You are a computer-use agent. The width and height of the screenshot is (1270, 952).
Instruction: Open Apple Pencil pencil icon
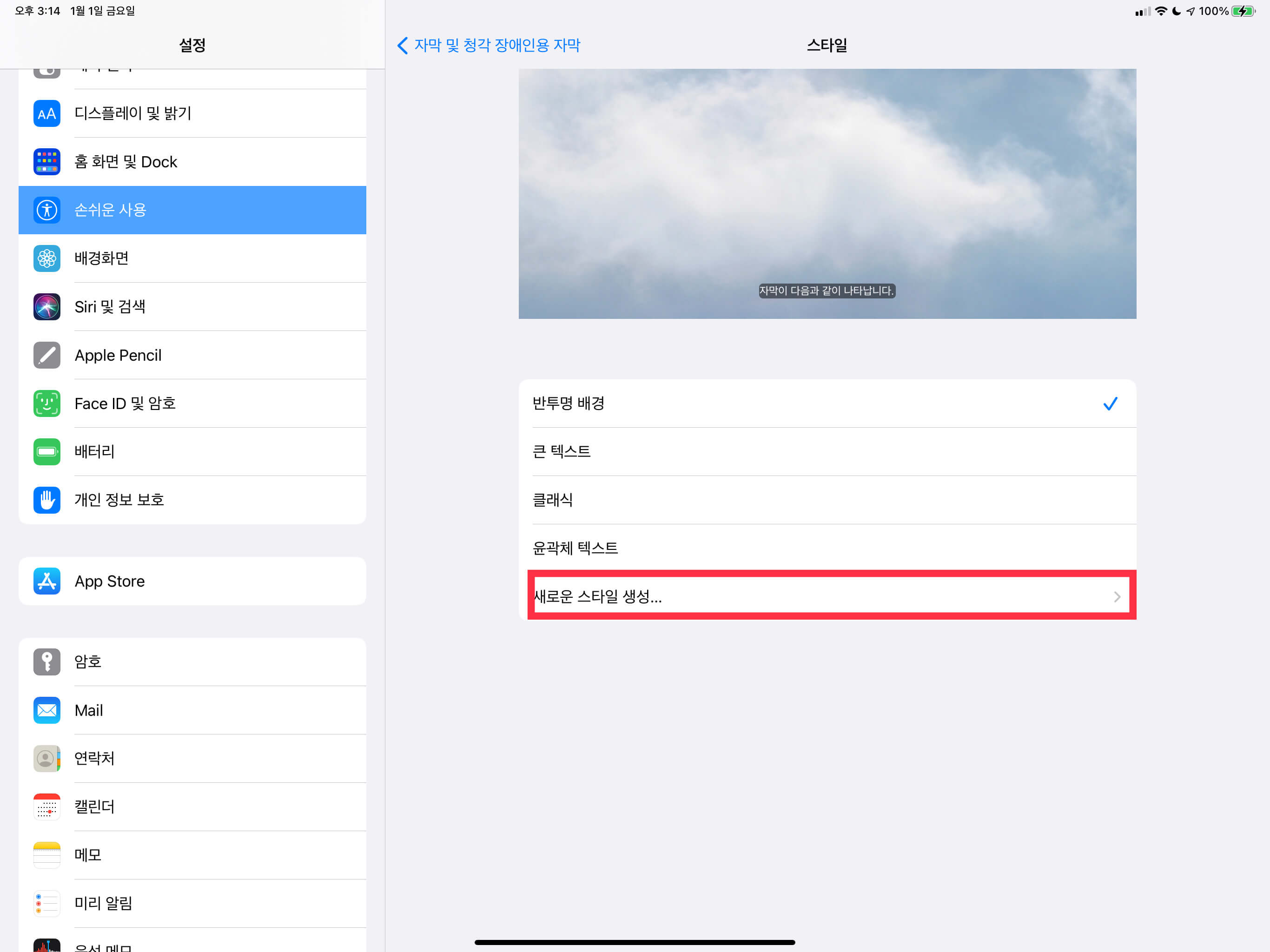46,355
